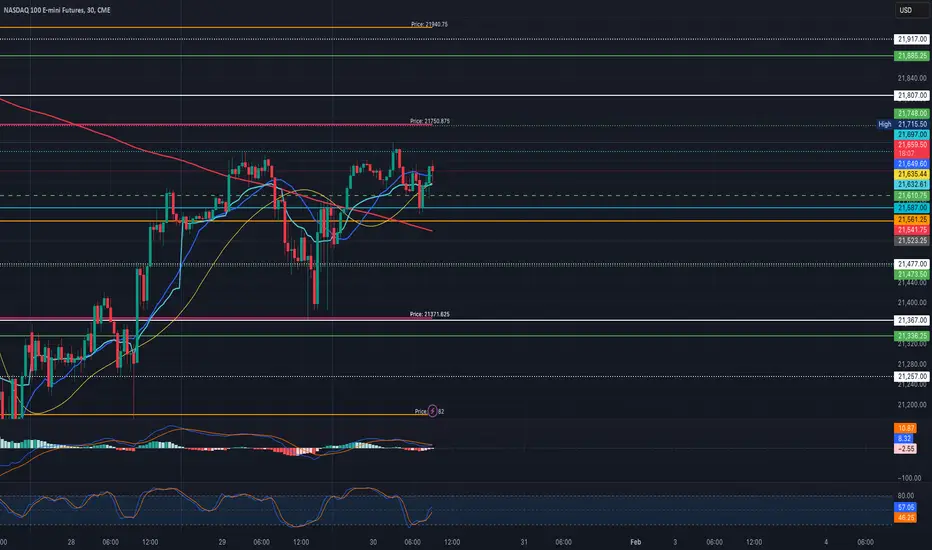
Task: Click the 21,807.00 white price label
Action: [x=912, y=95]
